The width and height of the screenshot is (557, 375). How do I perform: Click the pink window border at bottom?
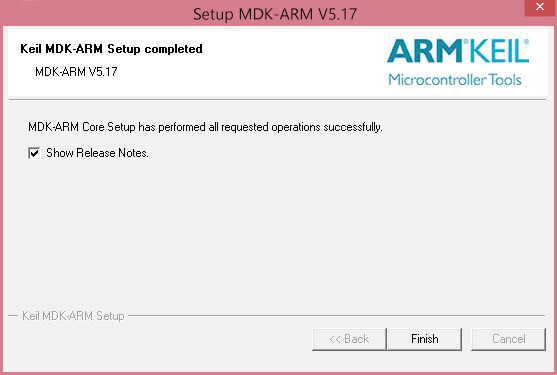(278, 373)
